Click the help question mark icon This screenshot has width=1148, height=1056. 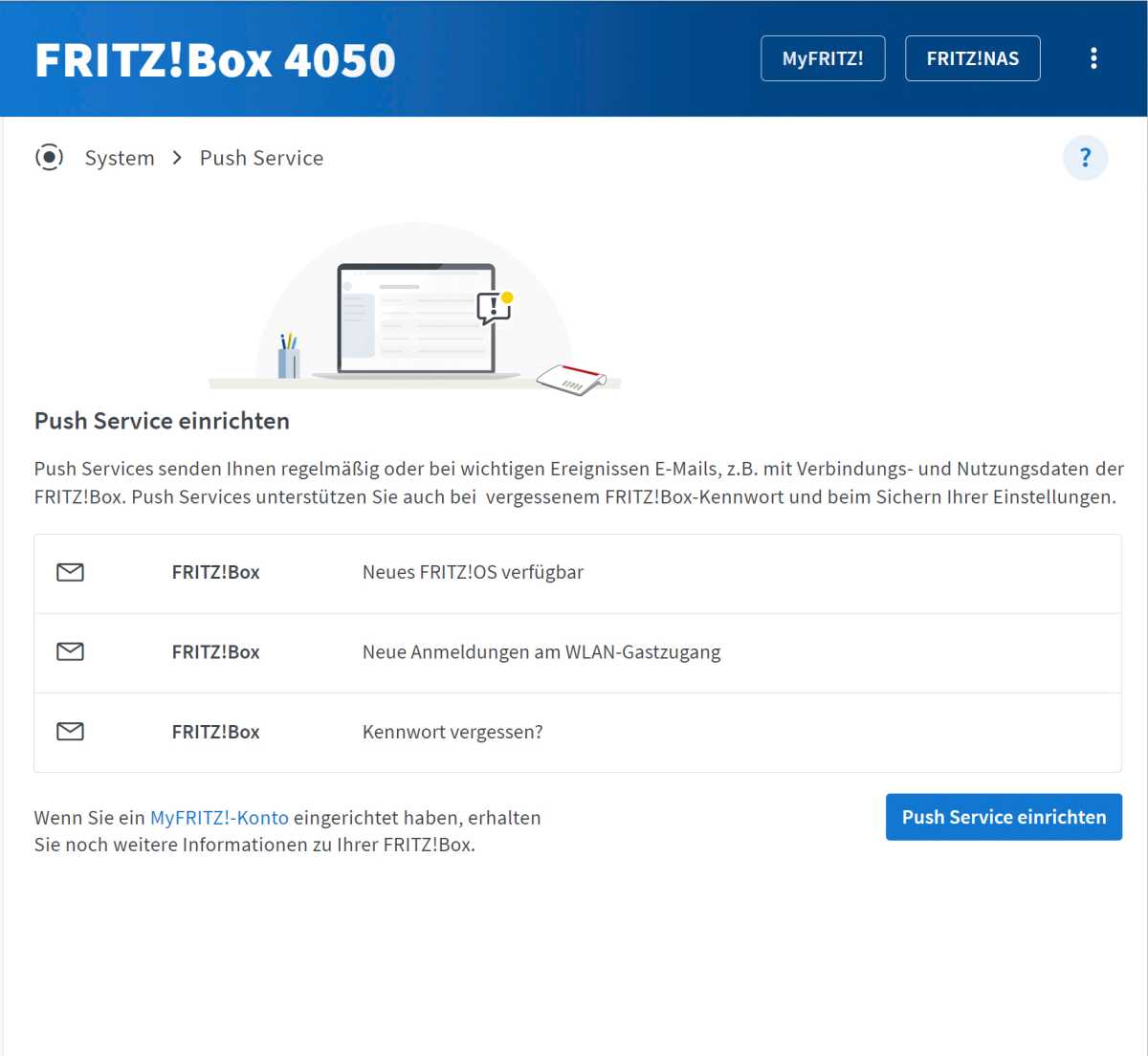click(x=1085, y=158)
